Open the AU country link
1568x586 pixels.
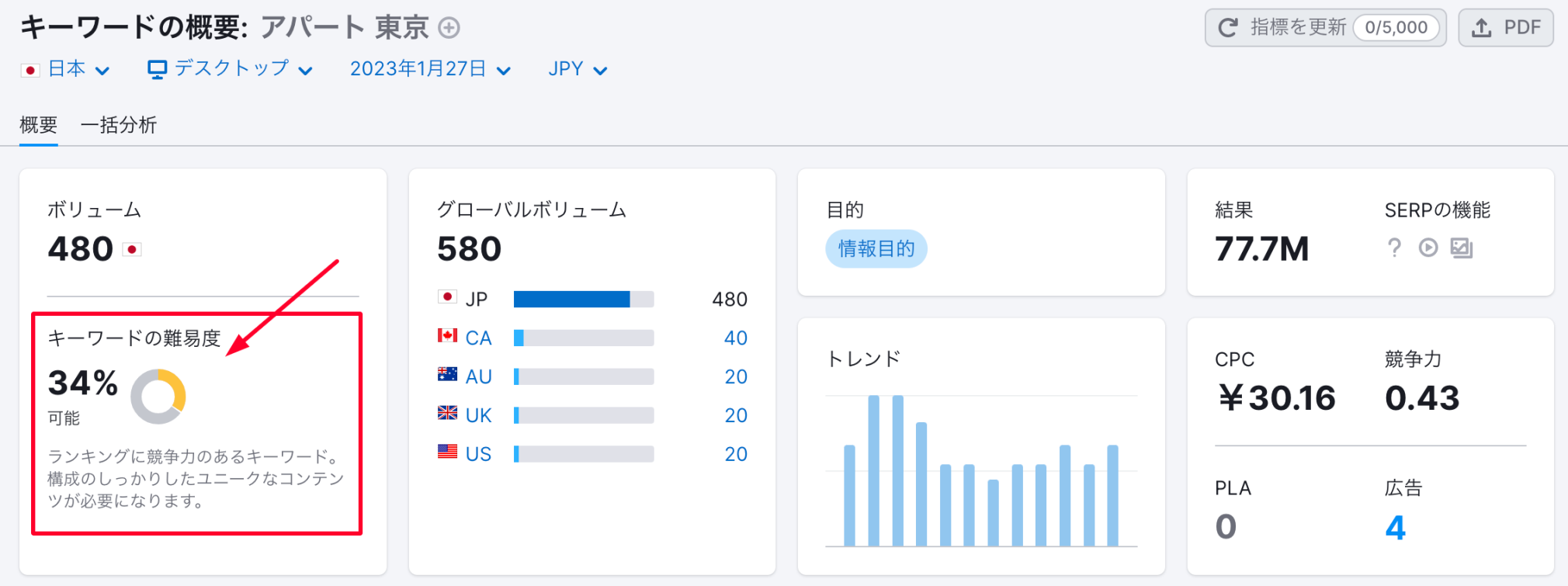coord(478,376)
